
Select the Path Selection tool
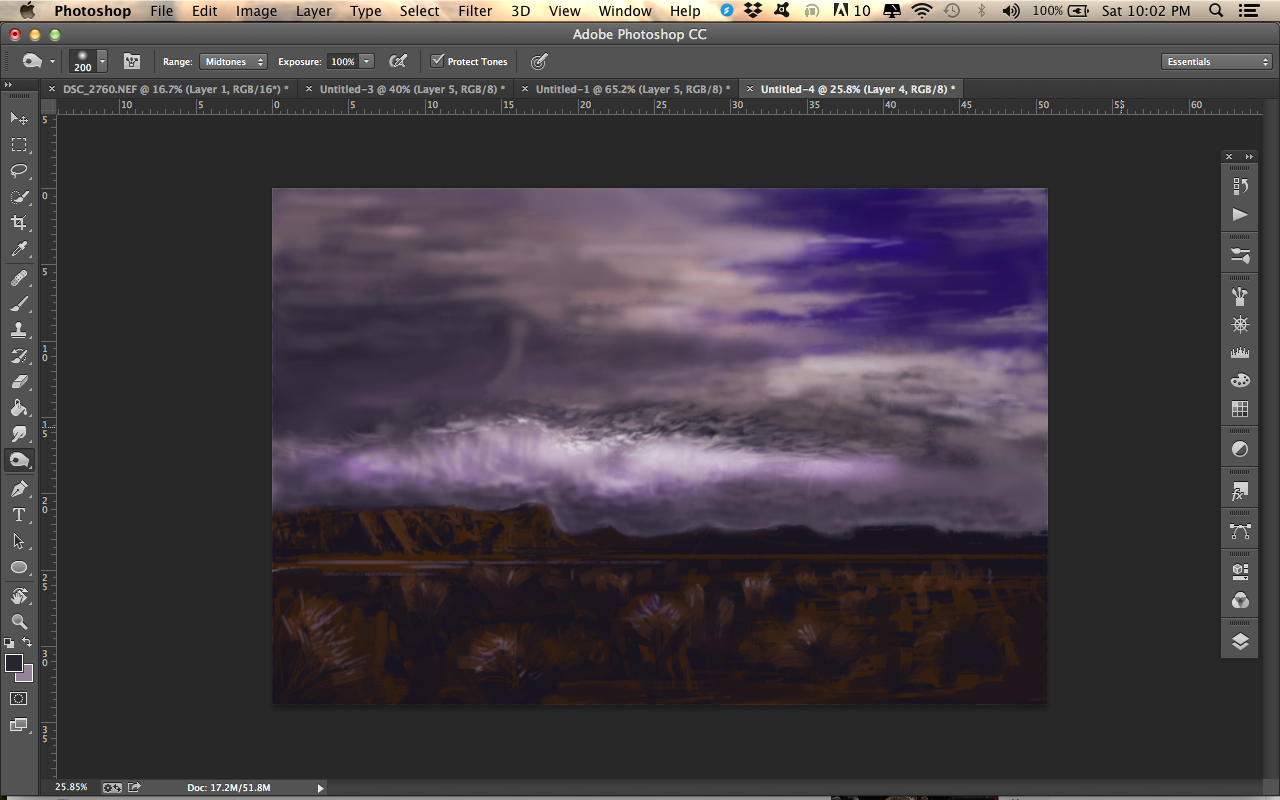point(19,541)
